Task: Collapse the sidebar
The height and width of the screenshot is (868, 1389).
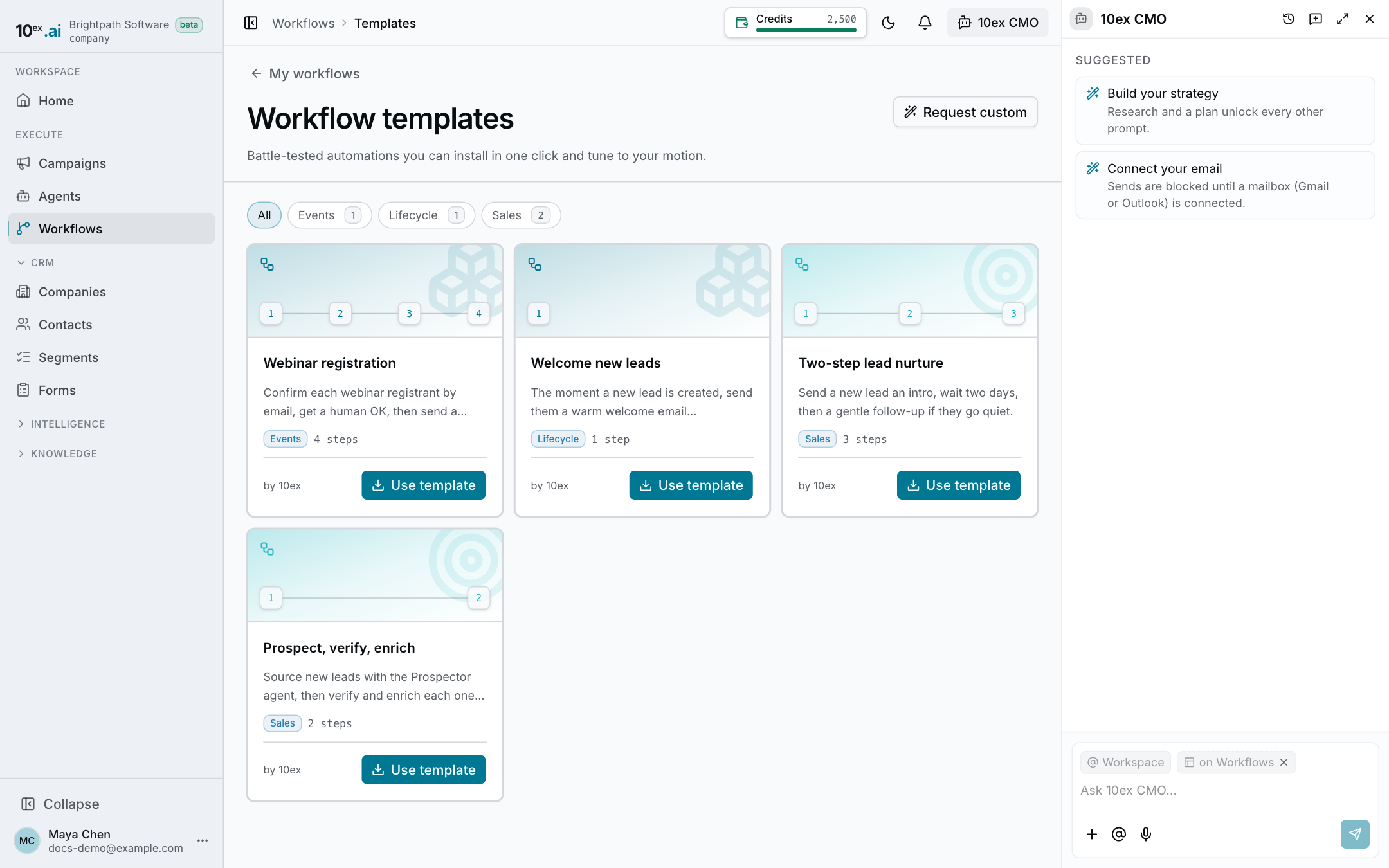Action: point(60,804)
